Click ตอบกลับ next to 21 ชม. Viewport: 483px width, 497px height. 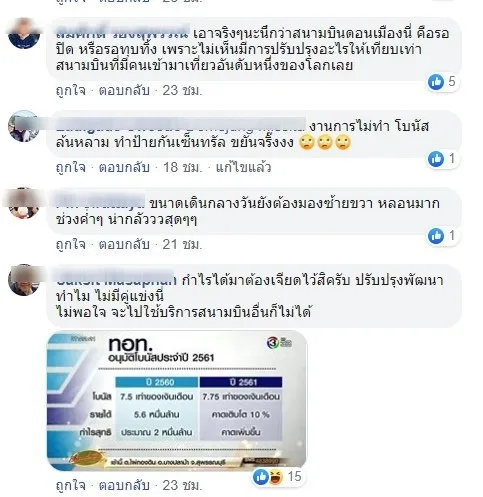pyautogui.click(x=124, y=245)
